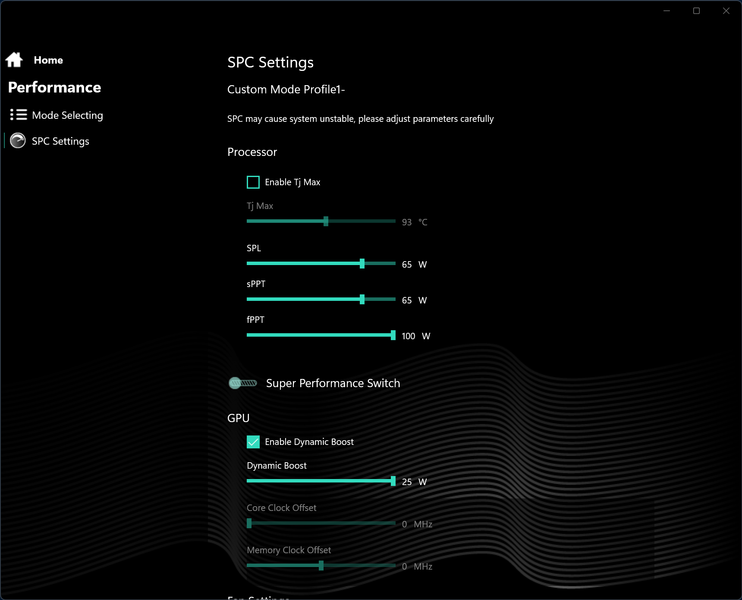Click the SPC unstable warning text

point(360,119)
